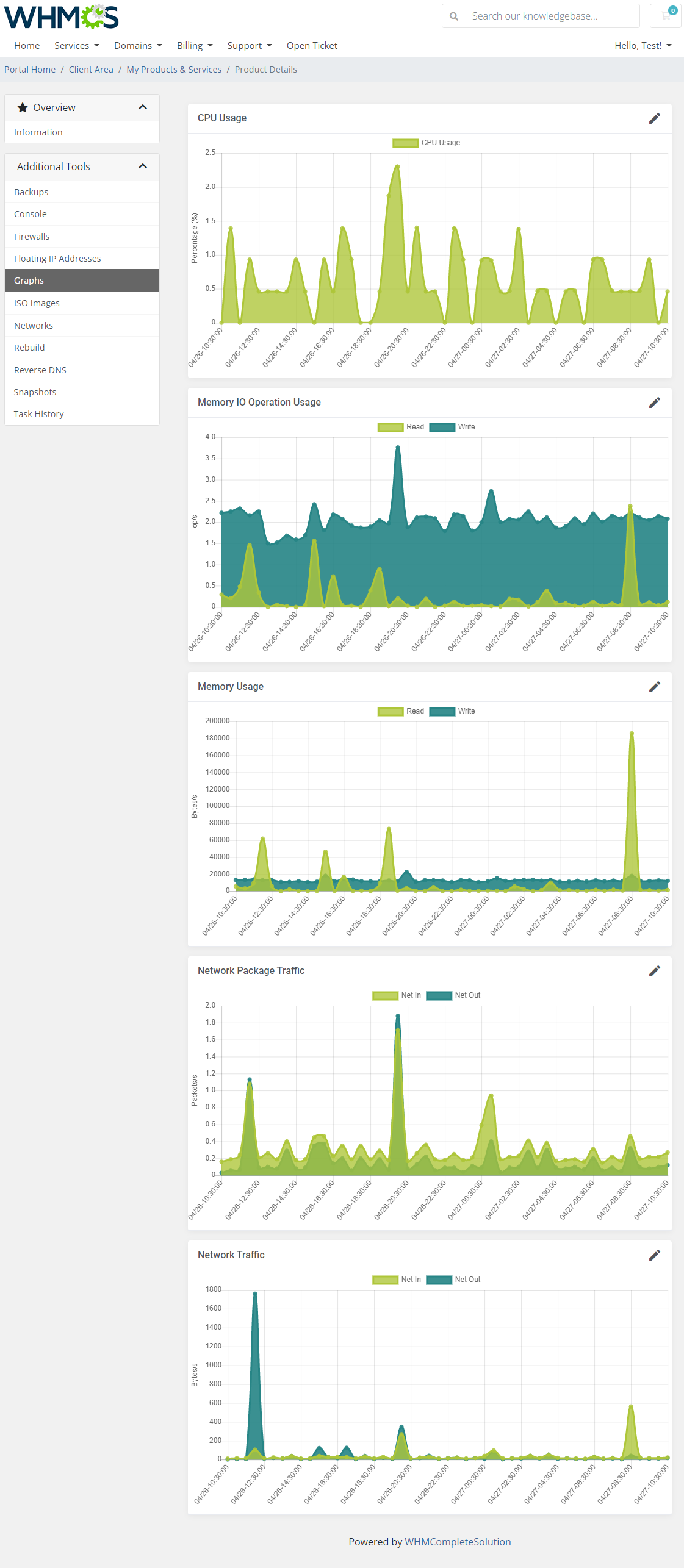Open Task History in sidebar
Screen dimensions: 684x1568
[x=82, y=414]
